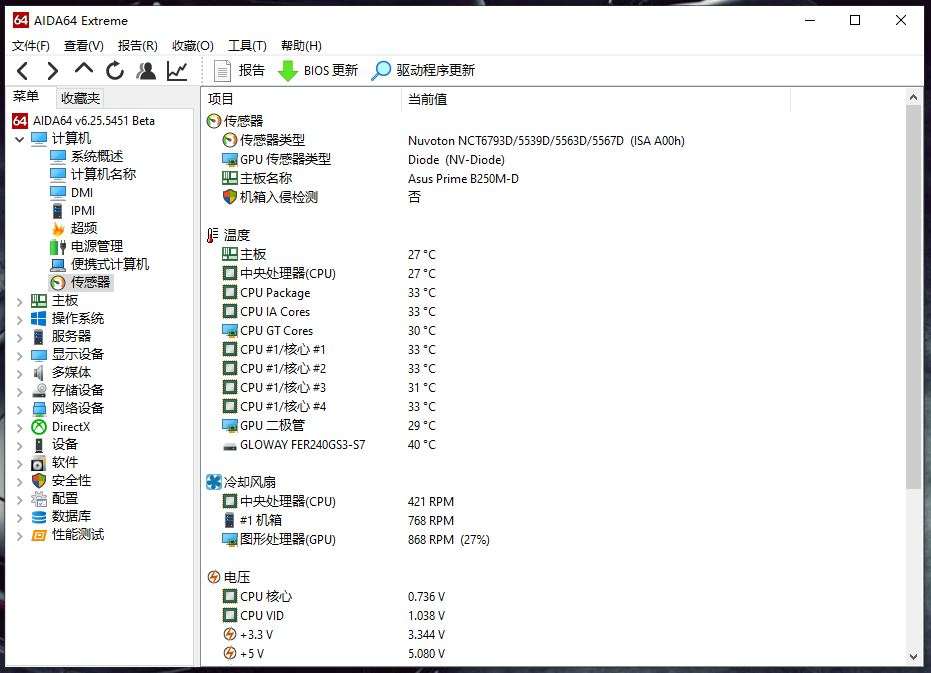The image size is (931, 673).
Task: Expand the 软件 tree node
Action: click(x=20, y=463)
